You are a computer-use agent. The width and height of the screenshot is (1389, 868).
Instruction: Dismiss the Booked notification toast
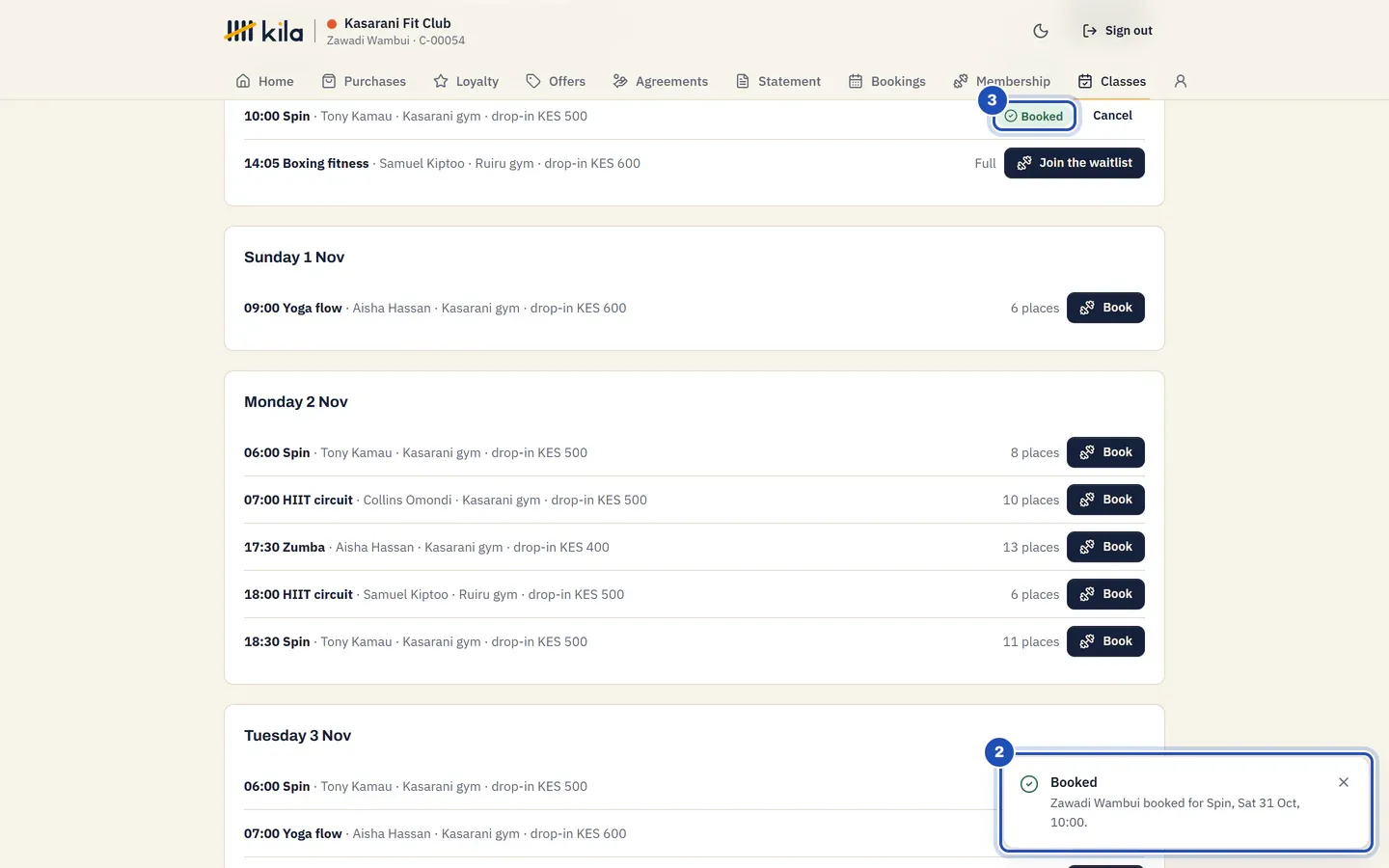tap(1344, 782)
